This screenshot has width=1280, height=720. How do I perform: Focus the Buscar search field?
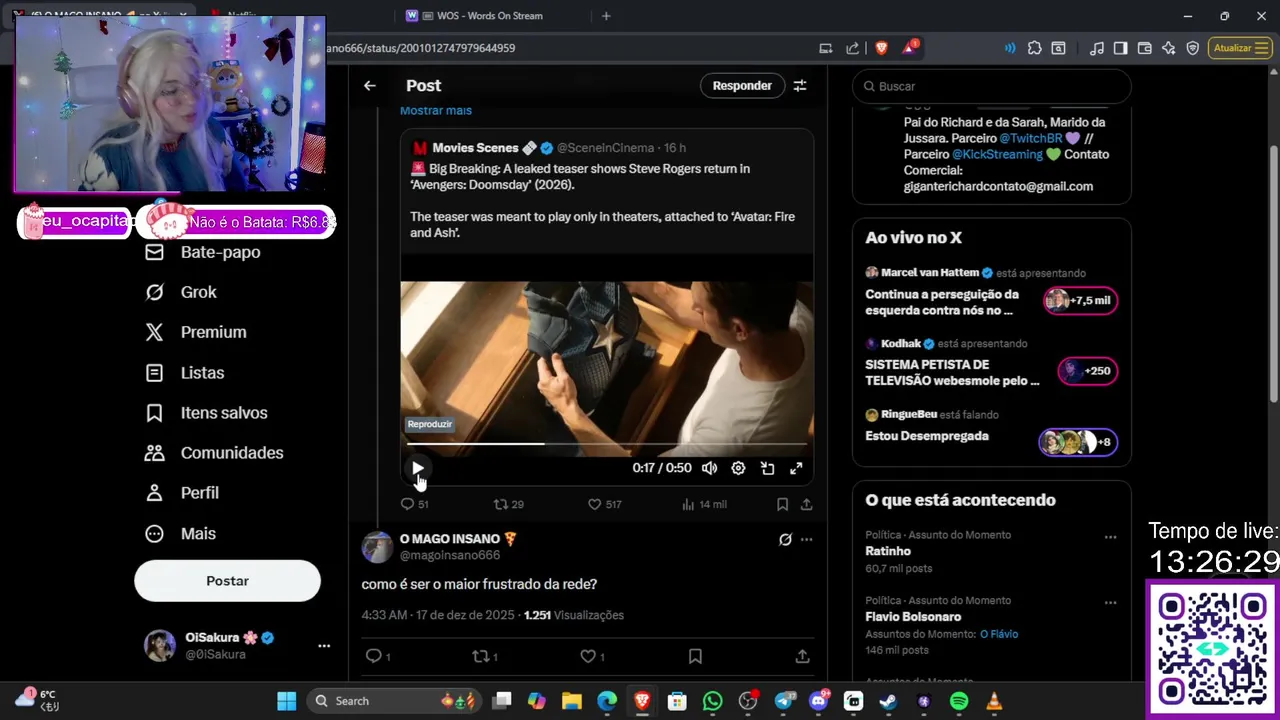pos(992,87)
